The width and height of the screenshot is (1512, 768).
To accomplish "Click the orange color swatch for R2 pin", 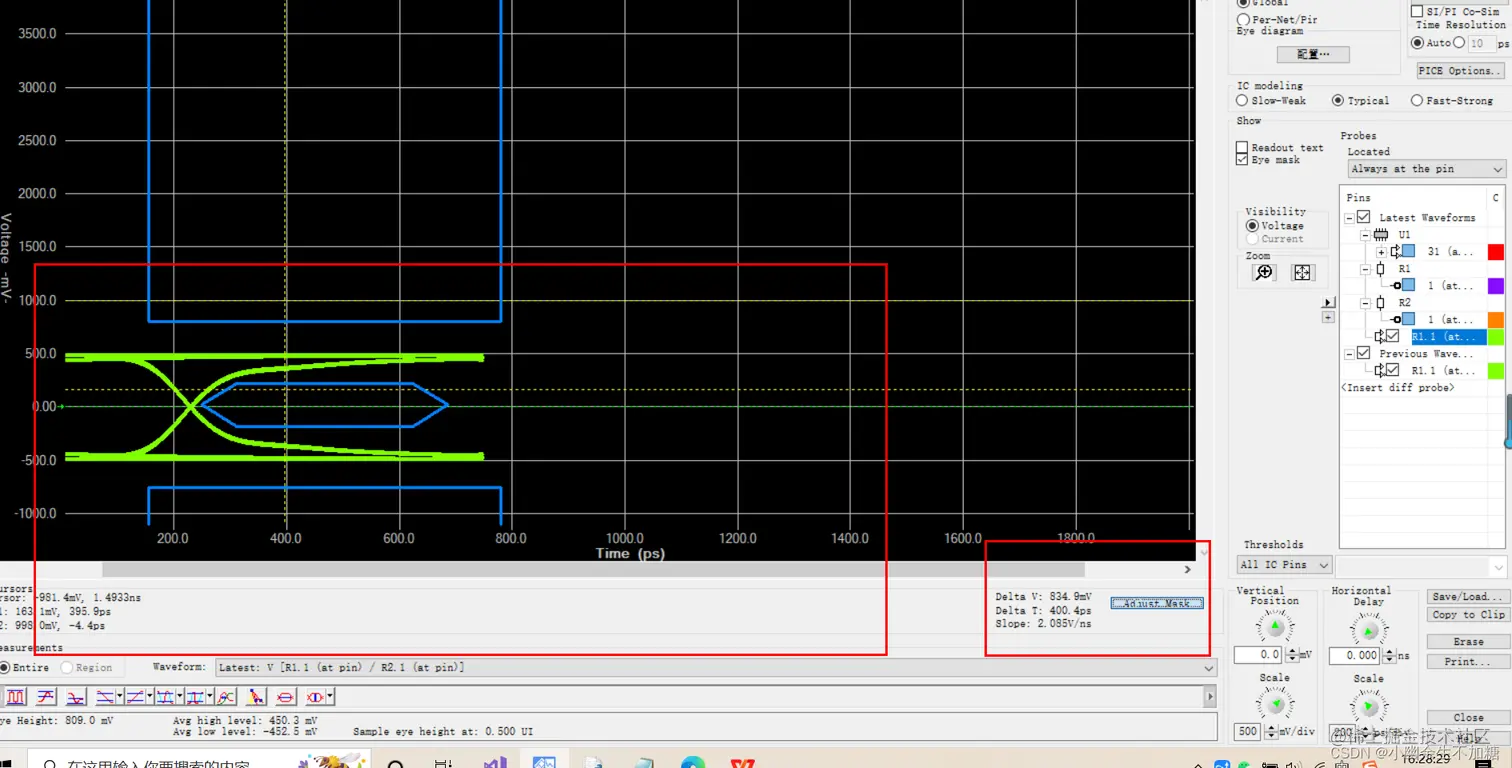I will tap(1496, 320).
